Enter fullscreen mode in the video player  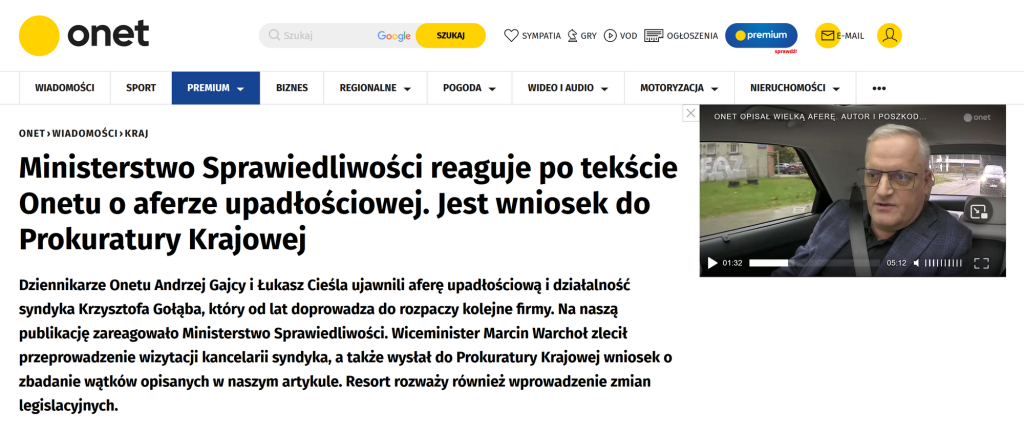click(x=981, y=264)
